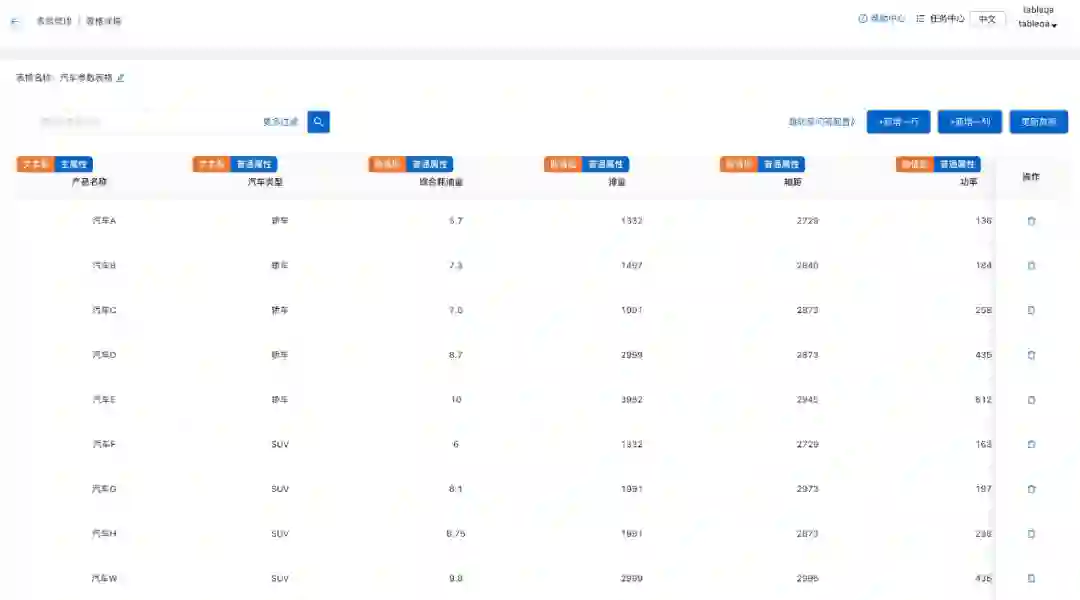1080x600 pixels.
Task: Click the 普通属性 tag on 功率 column
Action: (957, 165)
